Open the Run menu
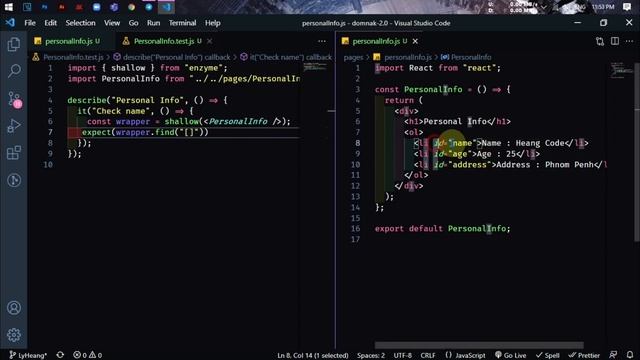 153,23
